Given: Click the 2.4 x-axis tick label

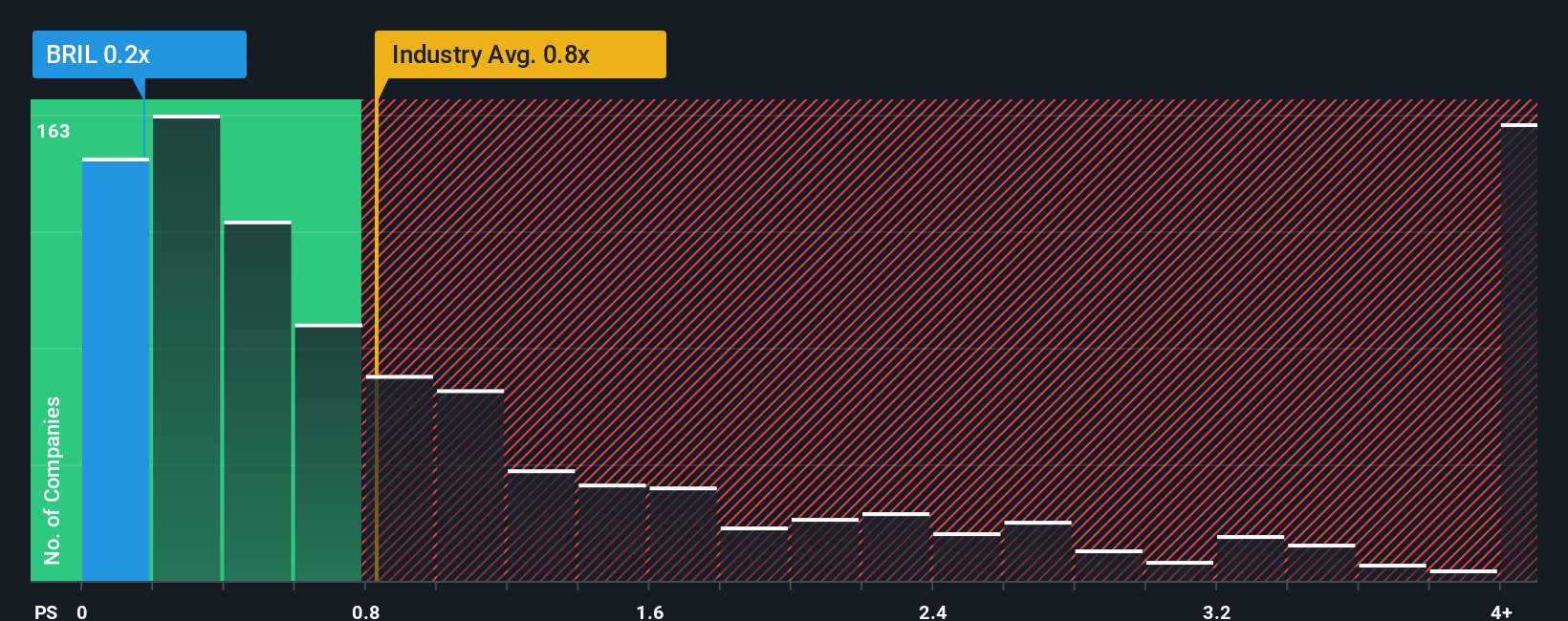Looking at the screenshot, I should tap(933, 612).
